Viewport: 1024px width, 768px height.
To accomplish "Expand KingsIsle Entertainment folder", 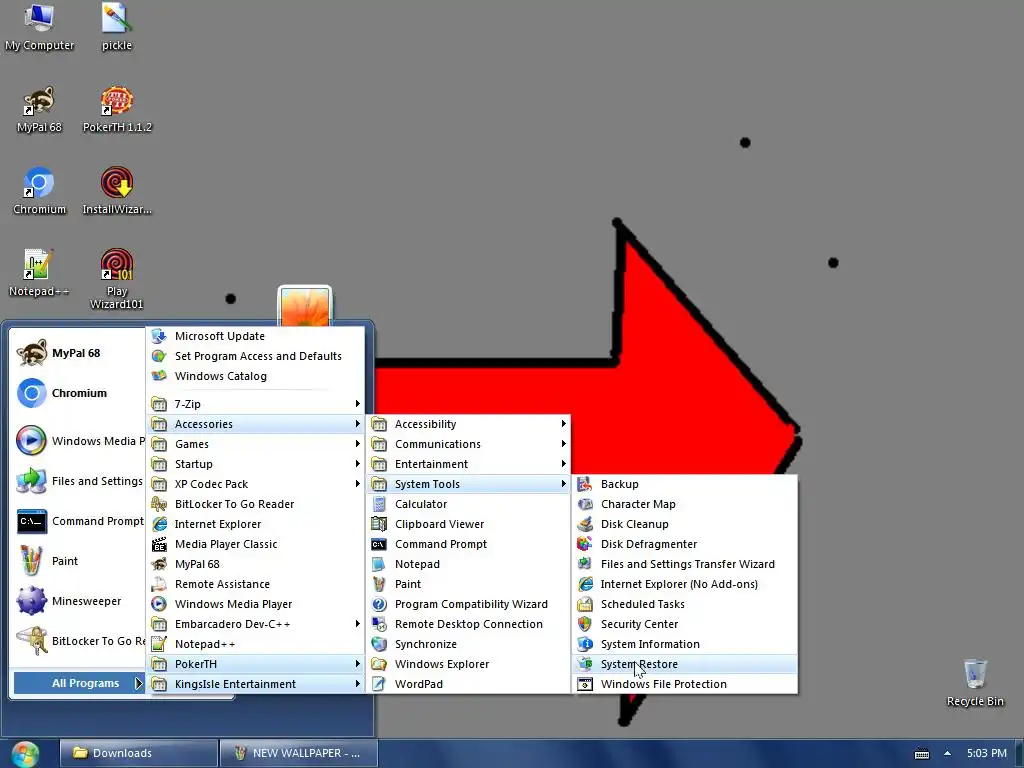I will (255, 684).
